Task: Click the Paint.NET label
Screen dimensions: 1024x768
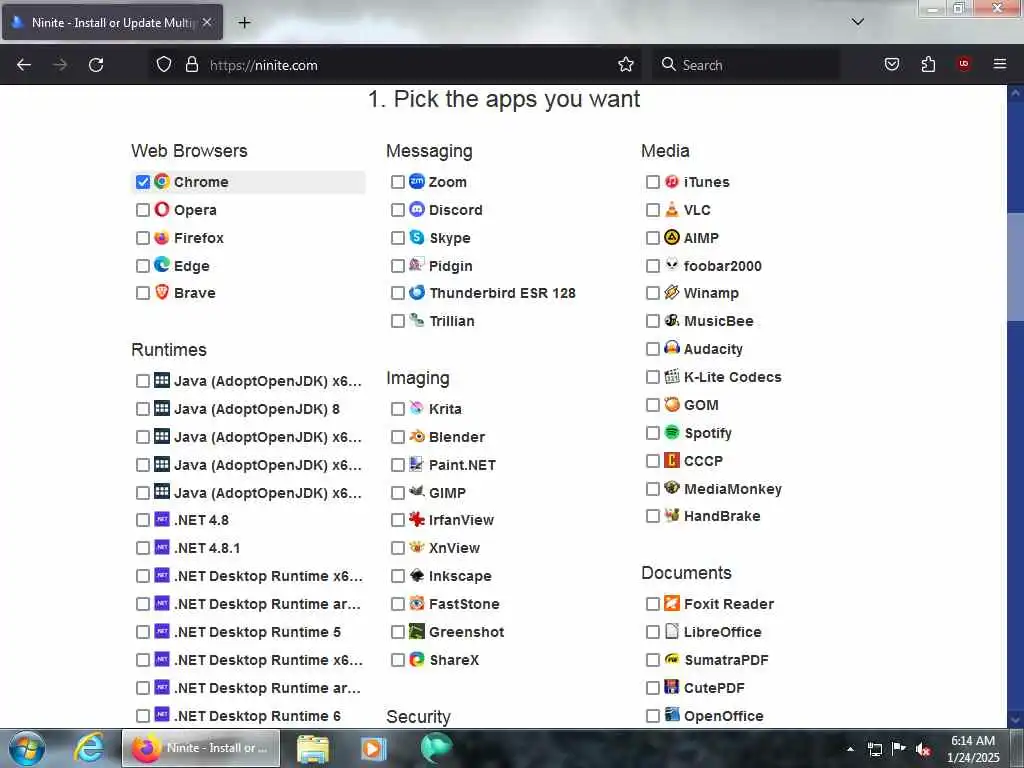Action: click(462, 465)
